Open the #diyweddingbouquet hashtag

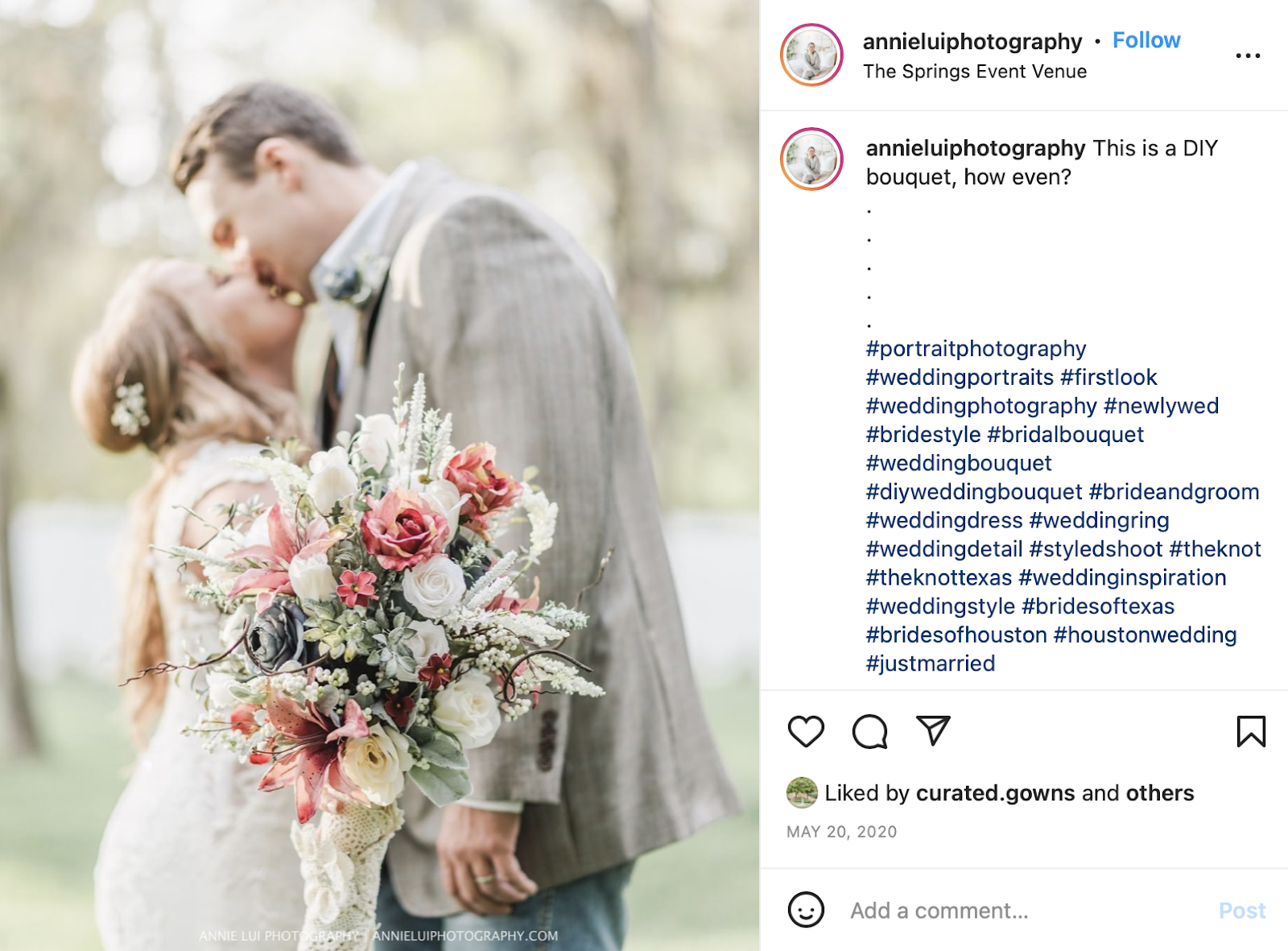974,492
